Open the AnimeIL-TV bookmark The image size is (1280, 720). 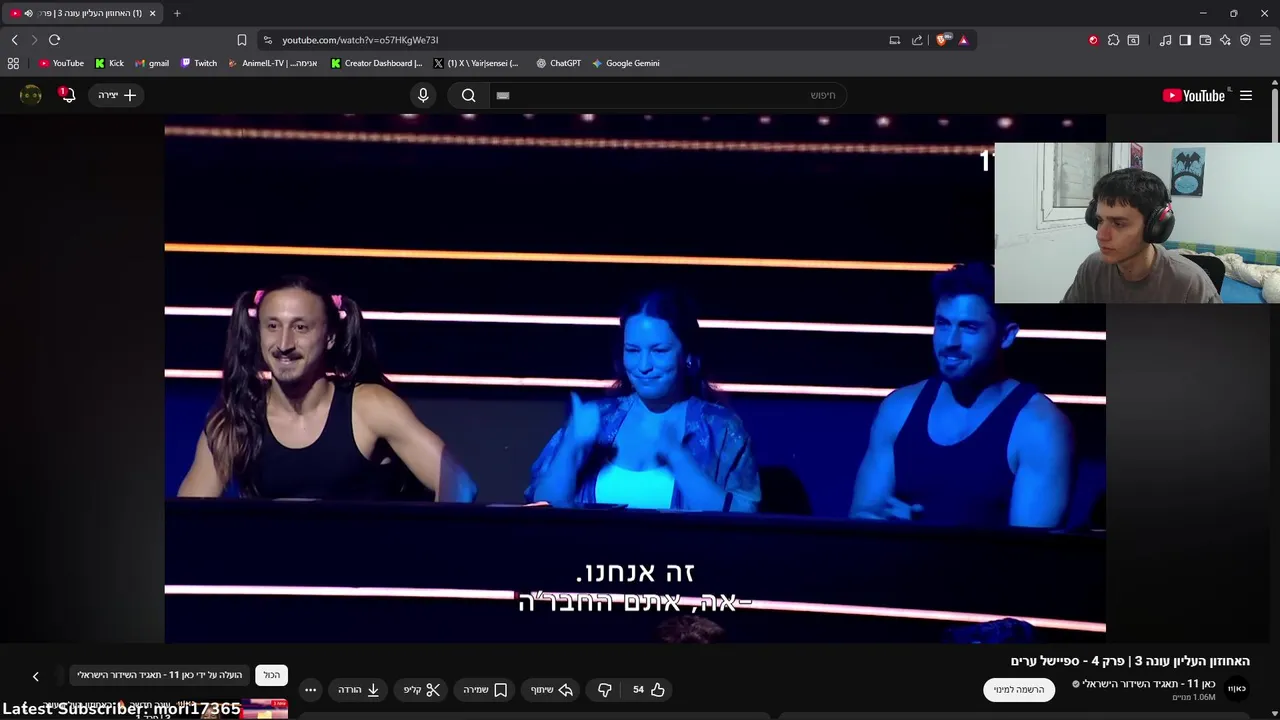coord(273,63)
